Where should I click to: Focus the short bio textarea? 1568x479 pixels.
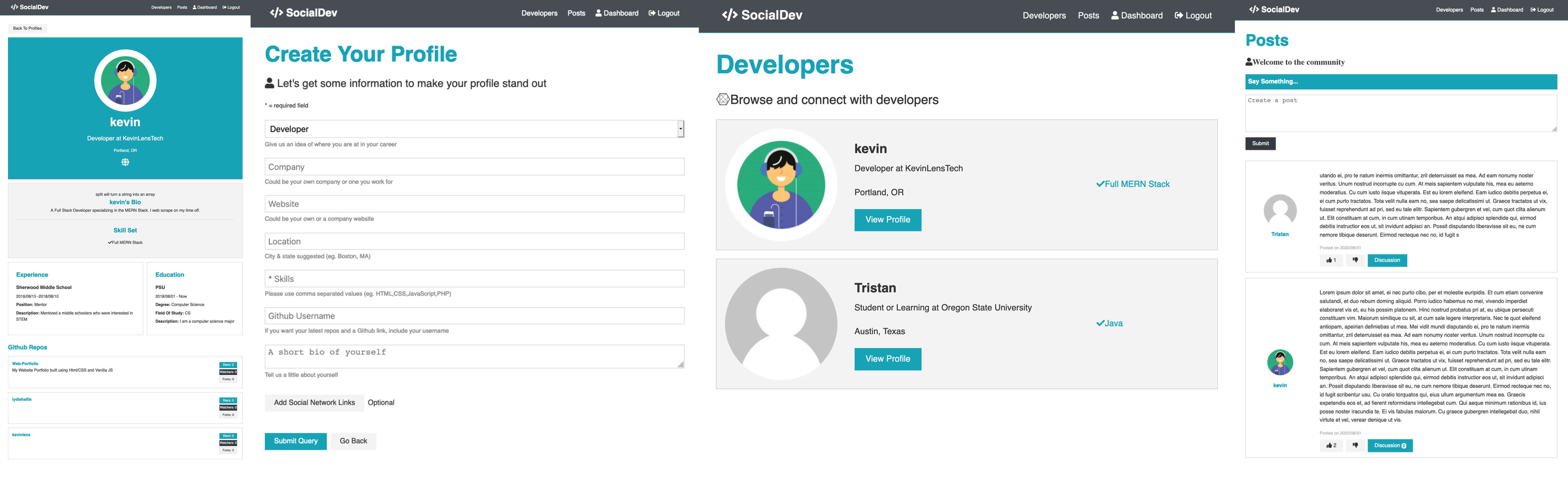474,357
